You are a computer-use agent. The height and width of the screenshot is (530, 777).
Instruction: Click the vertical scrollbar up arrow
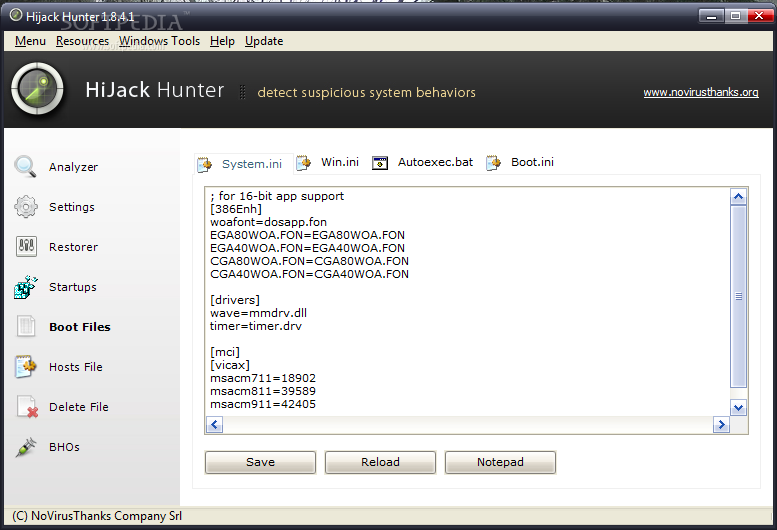738,197
